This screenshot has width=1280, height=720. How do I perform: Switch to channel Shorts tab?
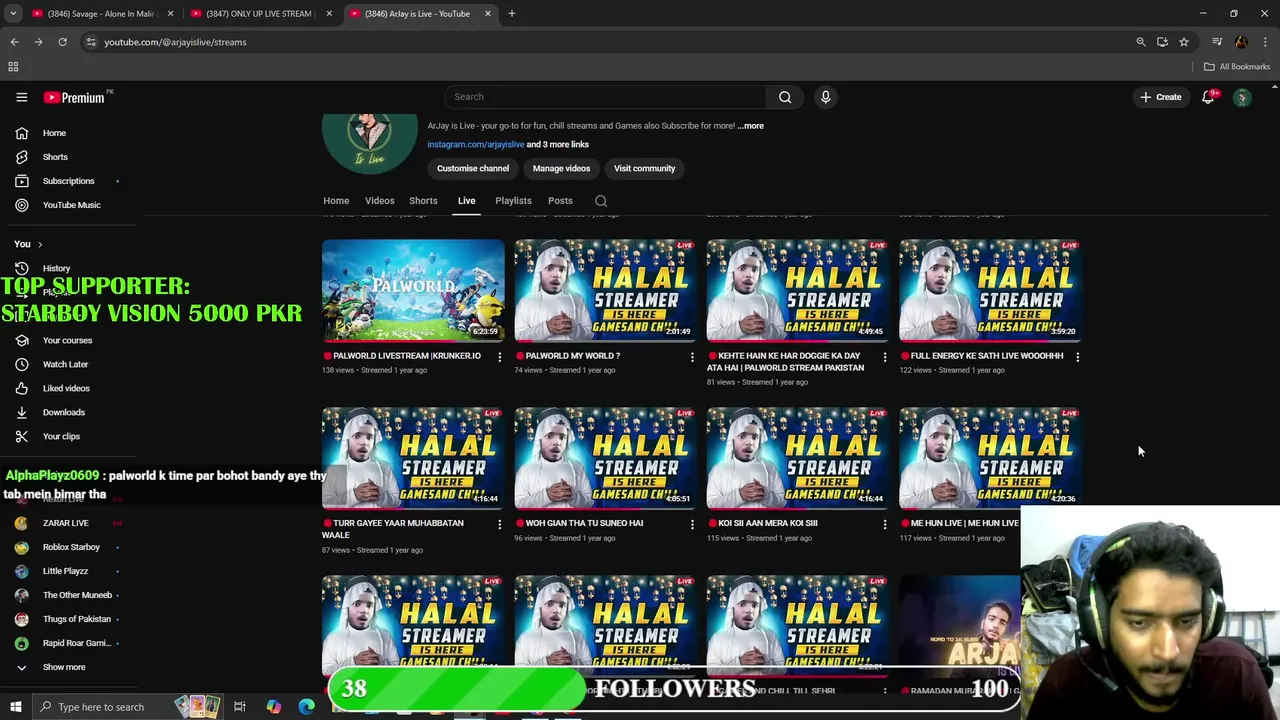[423, 201]
